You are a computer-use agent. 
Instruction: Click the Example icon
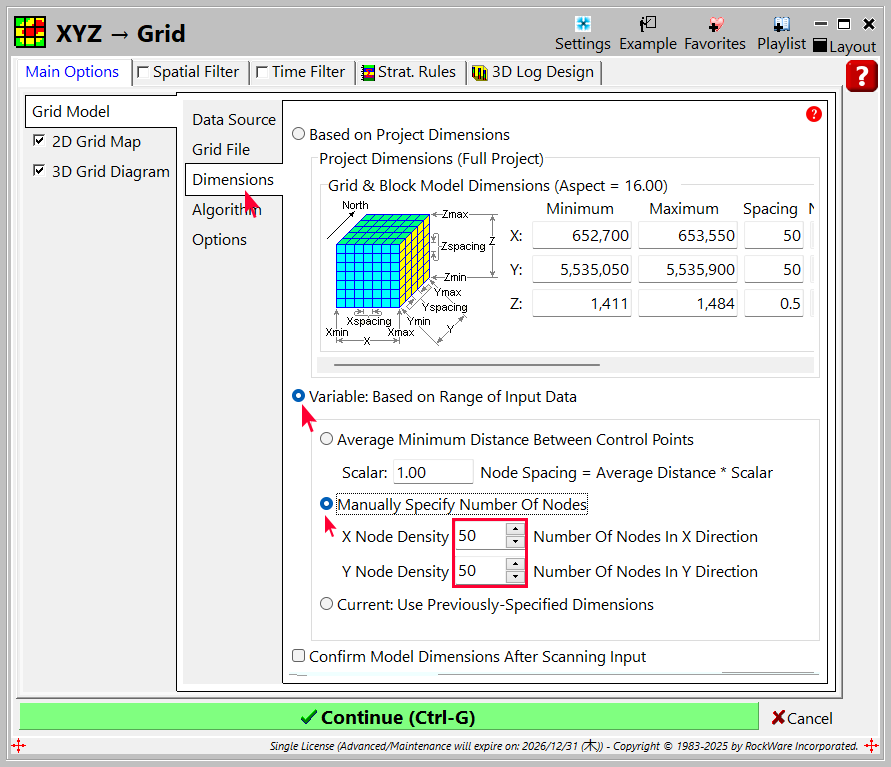click(648, 24)
